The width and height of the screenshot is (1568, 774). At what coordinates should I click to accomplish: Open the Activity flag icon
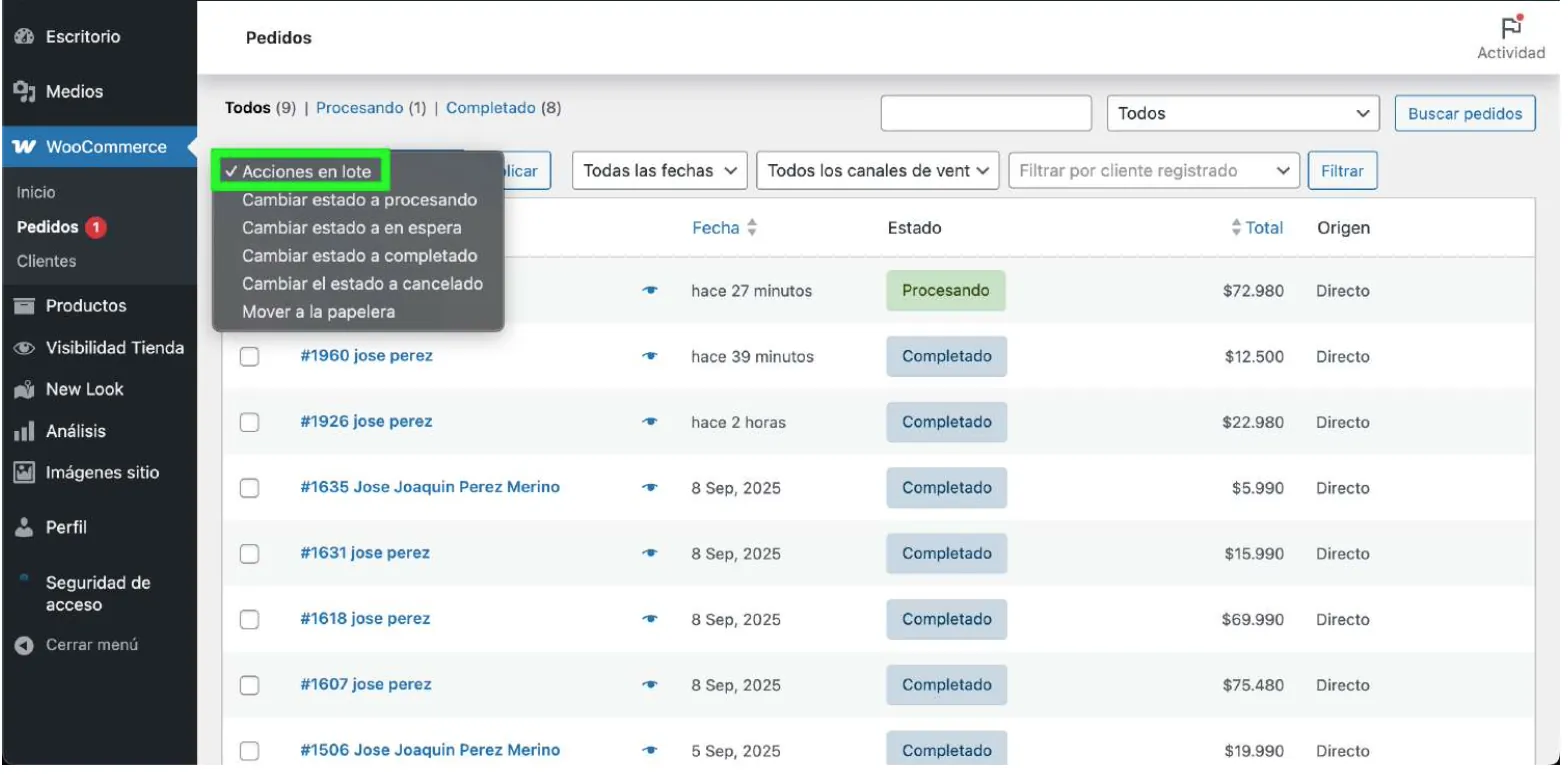click(x=1510, y=28)
